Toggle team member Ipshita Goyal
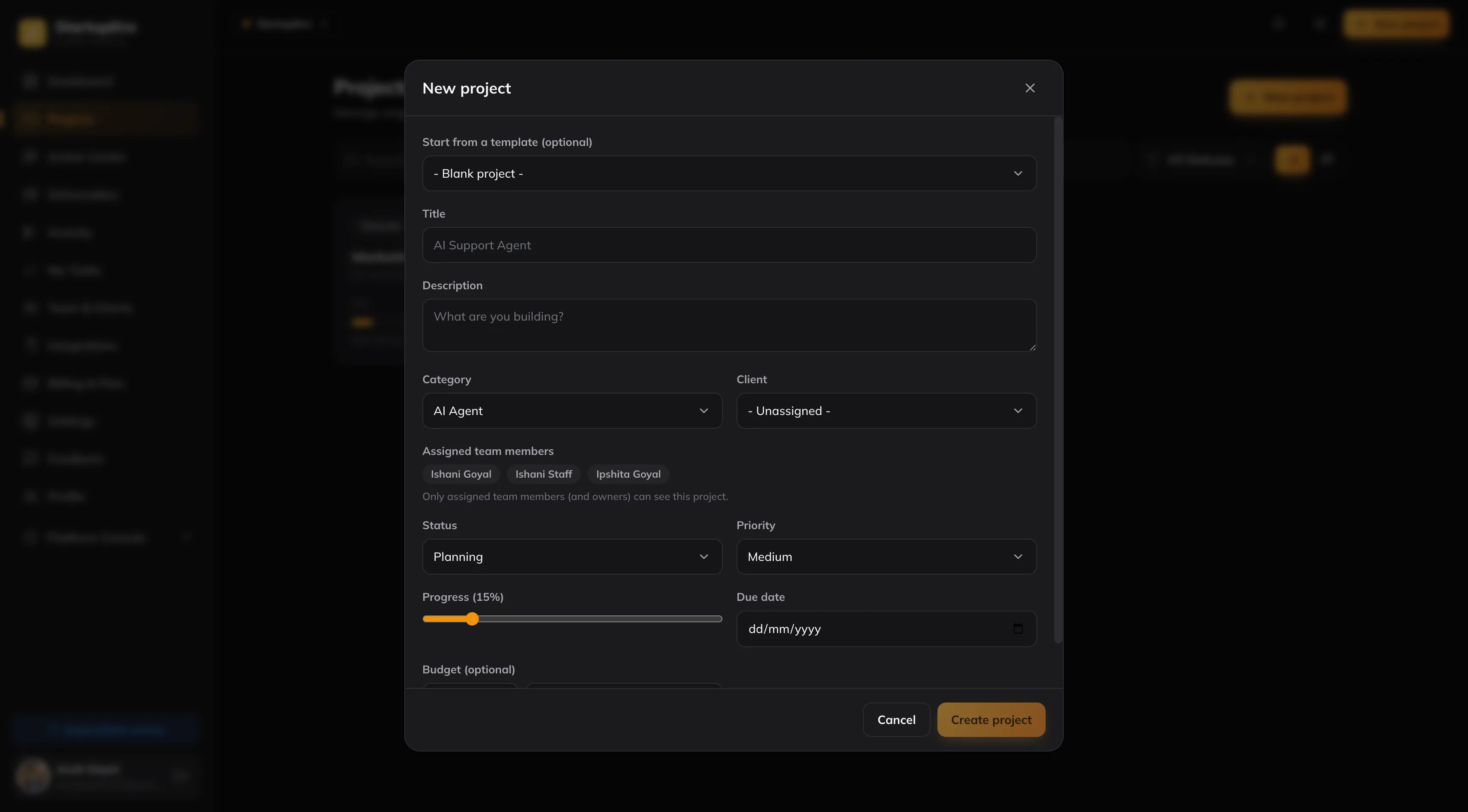1468x812 pixels. [628, 474]
